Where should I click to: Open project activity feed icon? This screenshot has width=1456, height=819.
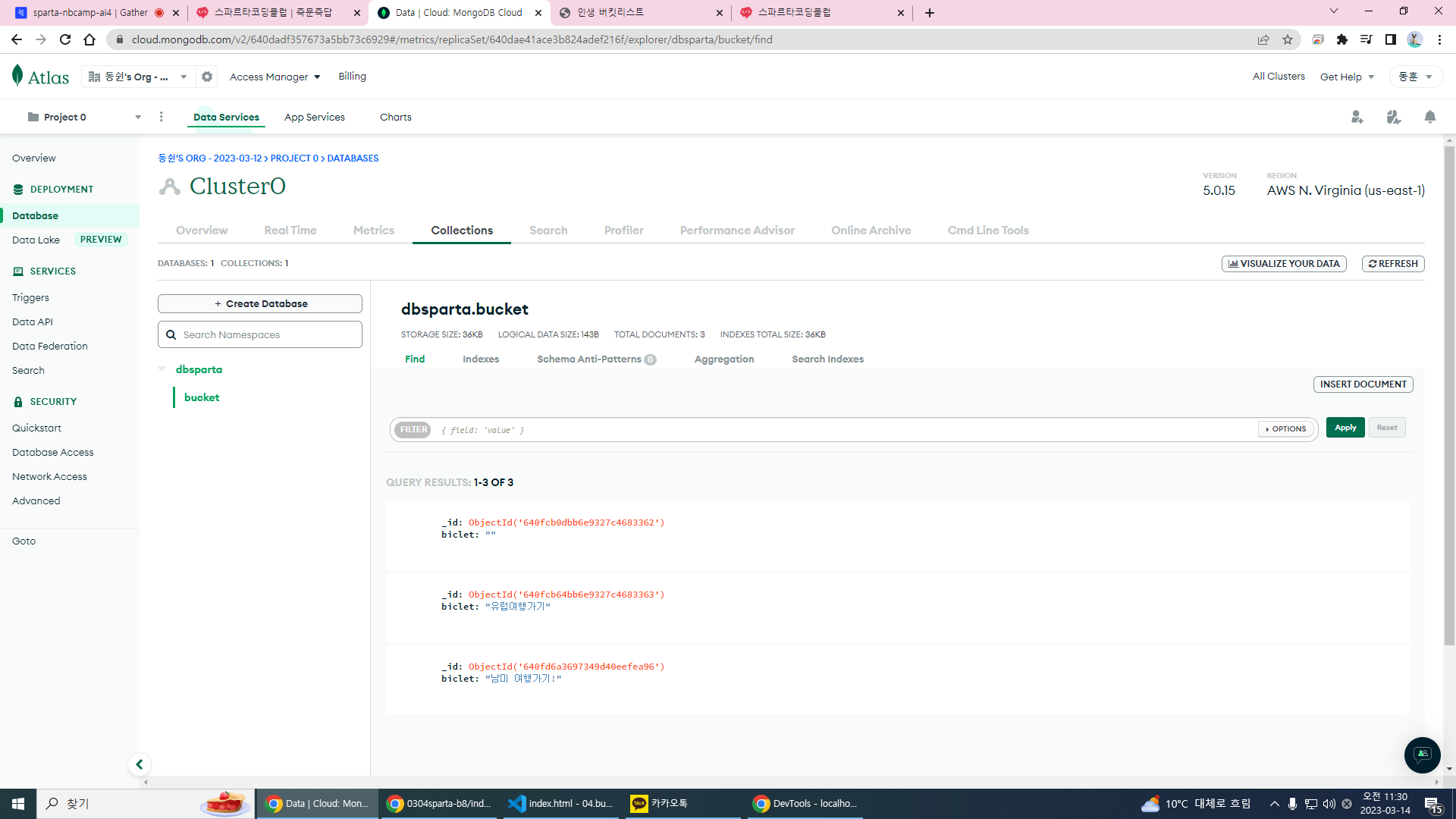click(1394, 117)
